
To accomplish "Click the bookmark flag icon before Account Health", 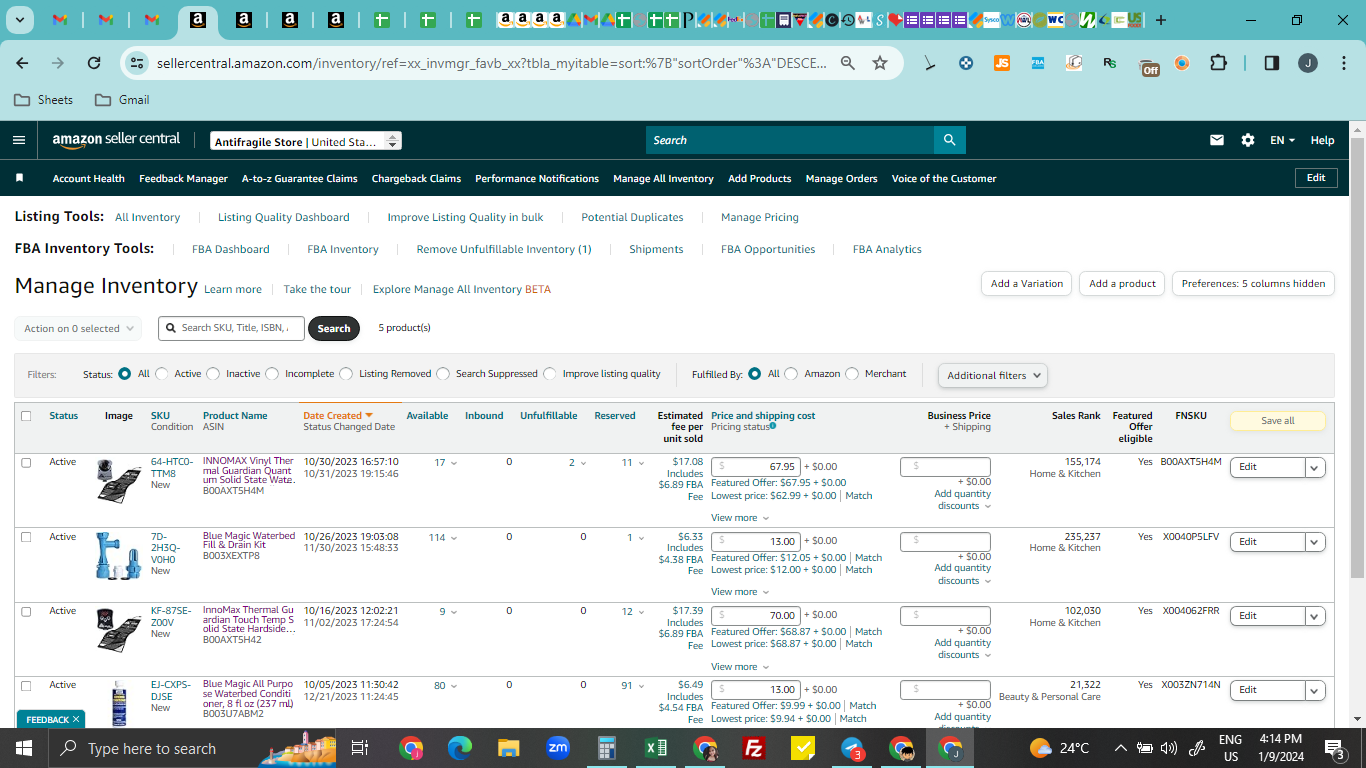I will coord(19,178).
